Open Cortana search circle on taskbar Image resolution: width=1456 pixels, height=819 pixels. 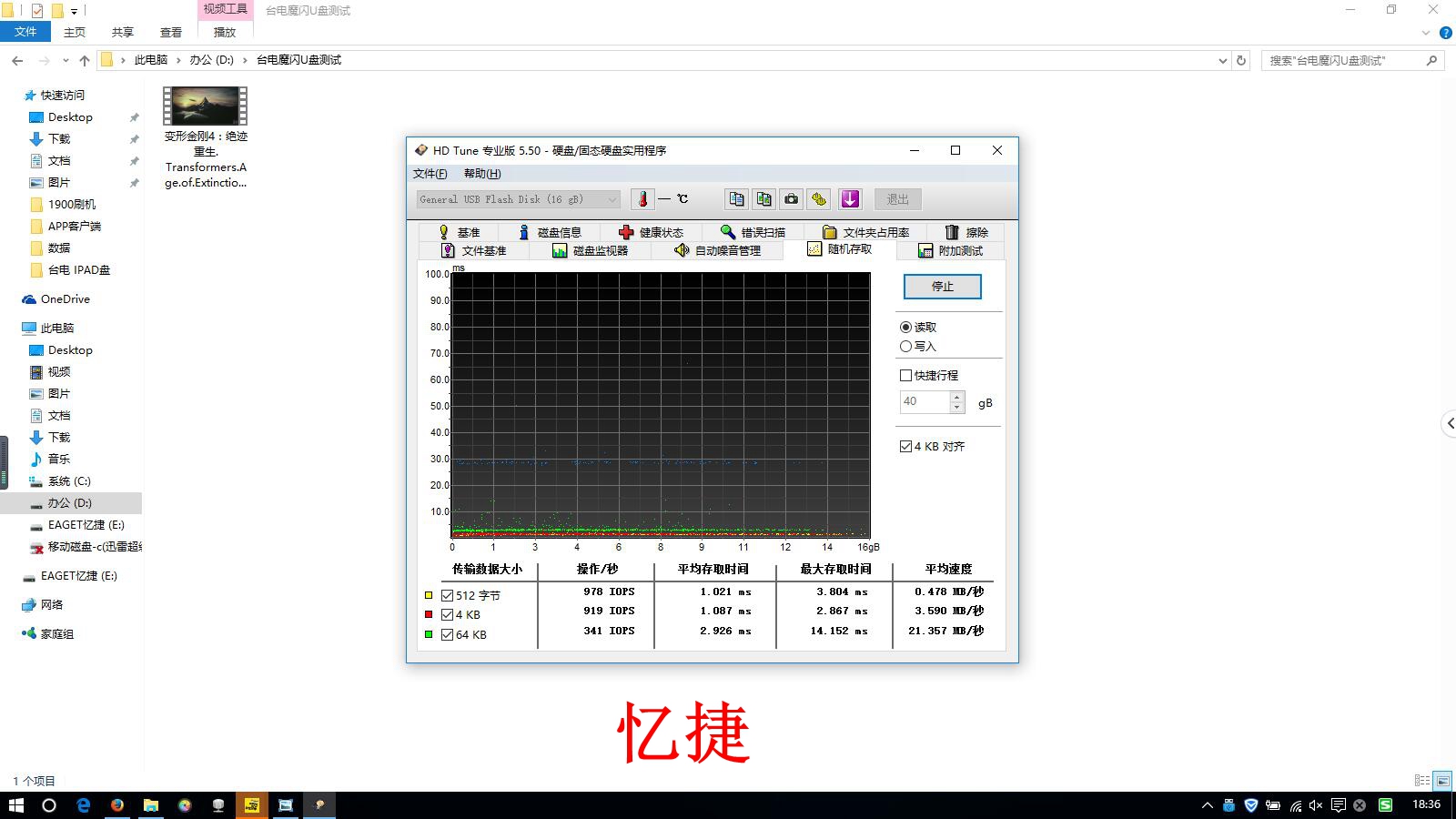pyautogui.click(x=49, y=805)
